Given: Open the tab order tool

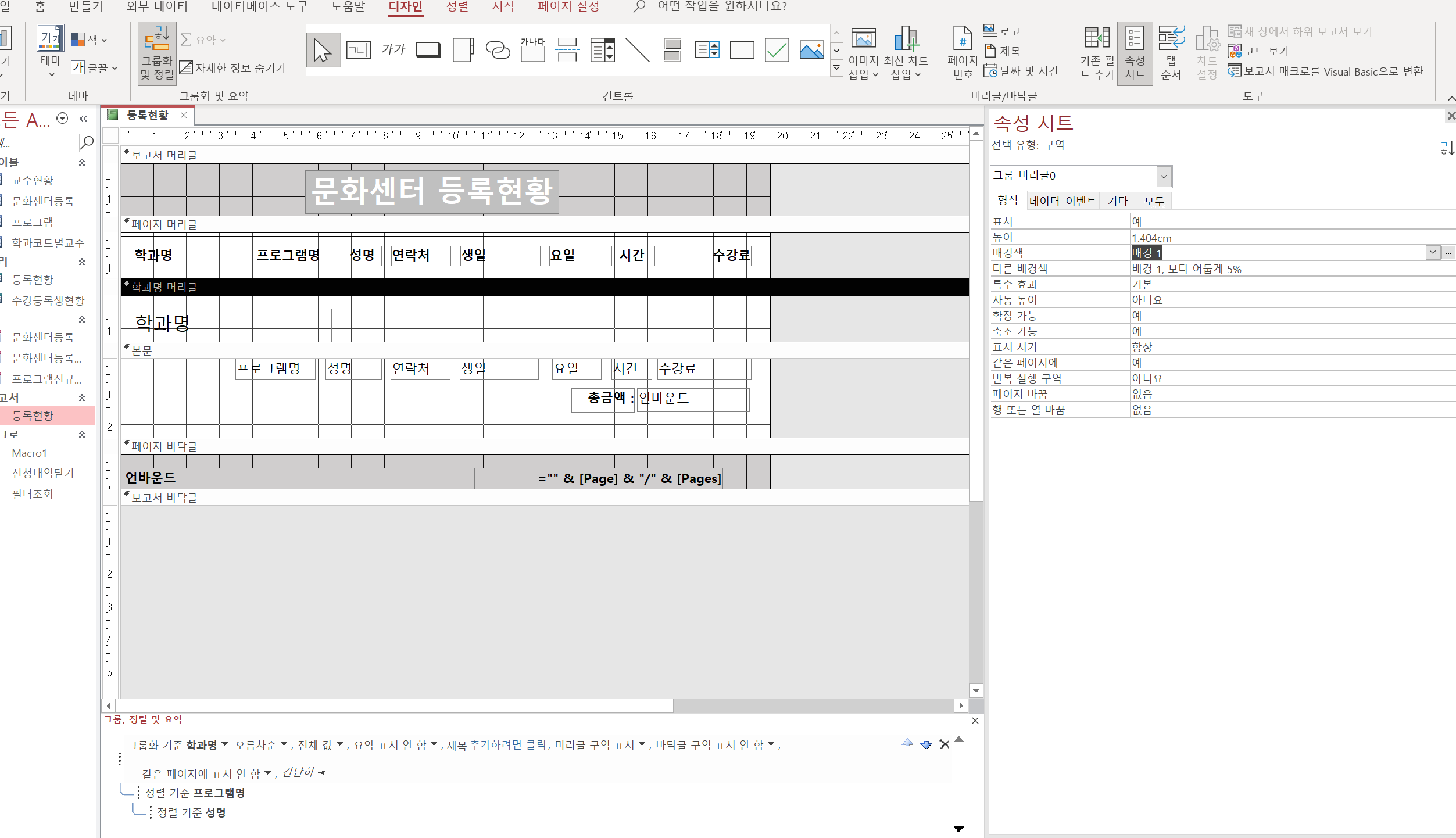Looking at the screenshot, I should coord(1171,52).
